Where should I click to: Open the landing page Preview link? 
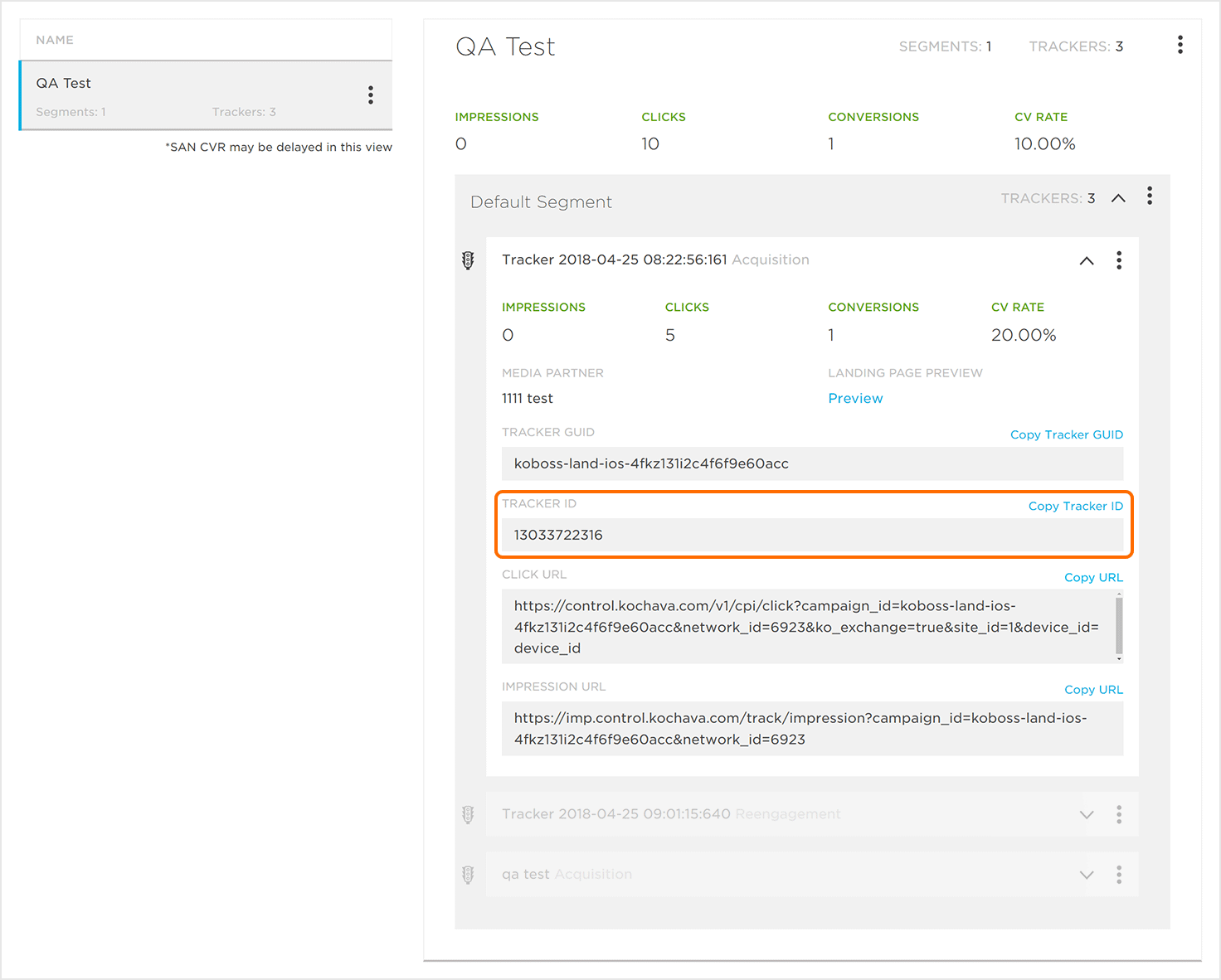click(855, 398)
